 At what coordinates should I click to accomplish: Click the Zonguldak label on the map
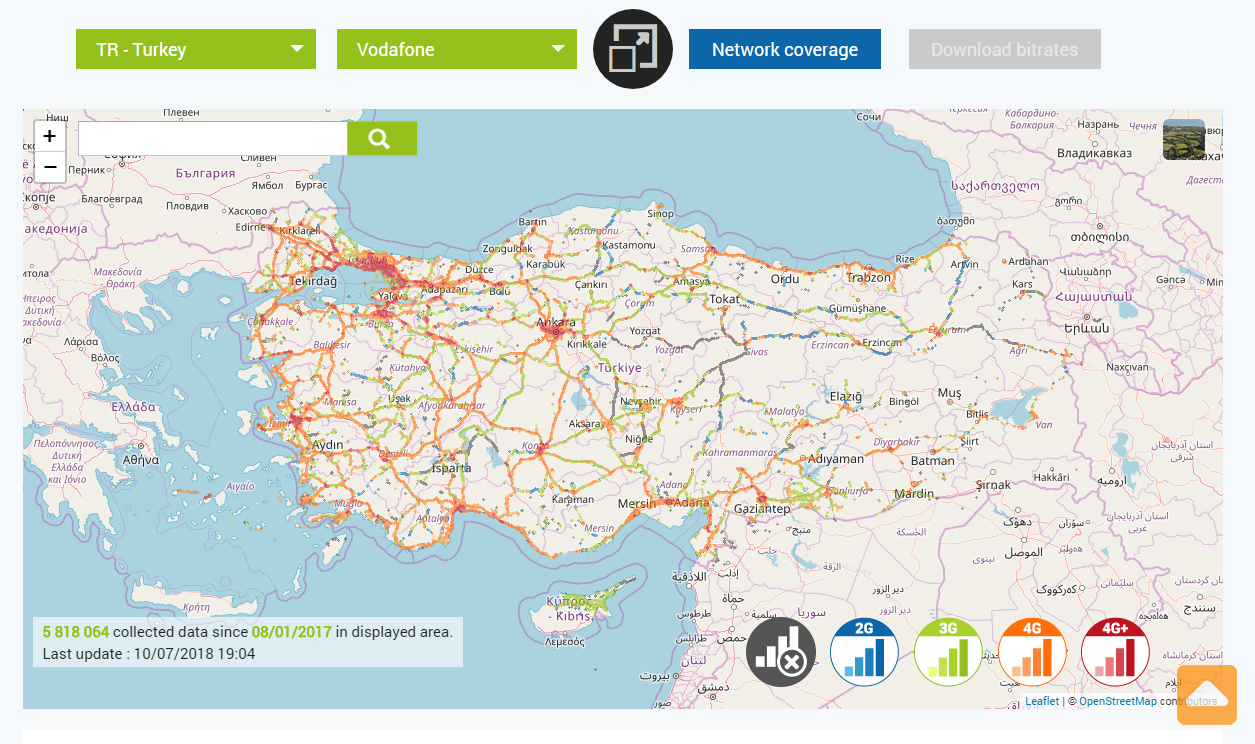[510, 248]
